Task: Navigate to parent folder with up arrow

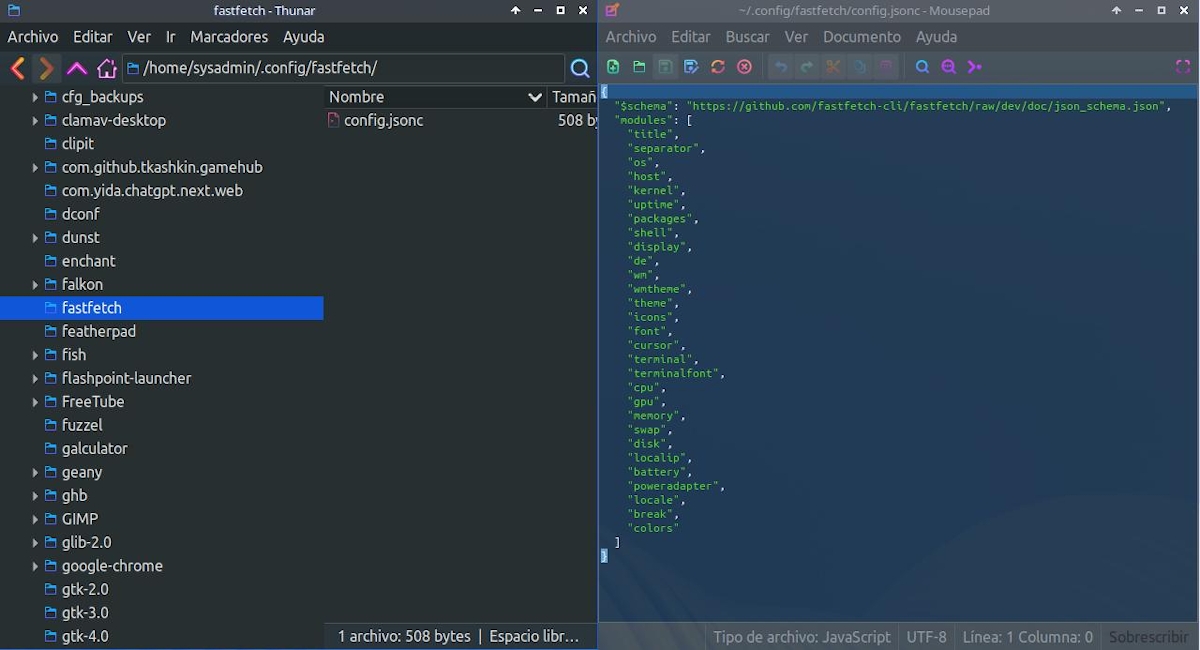Action: [77, 69]
